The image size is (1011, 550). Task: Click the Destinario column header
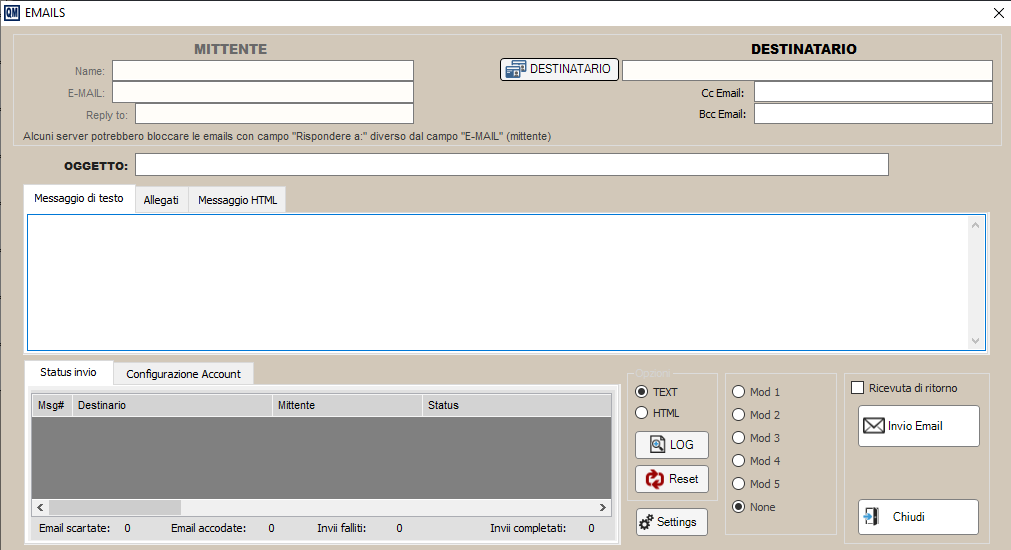pos(171,405)
